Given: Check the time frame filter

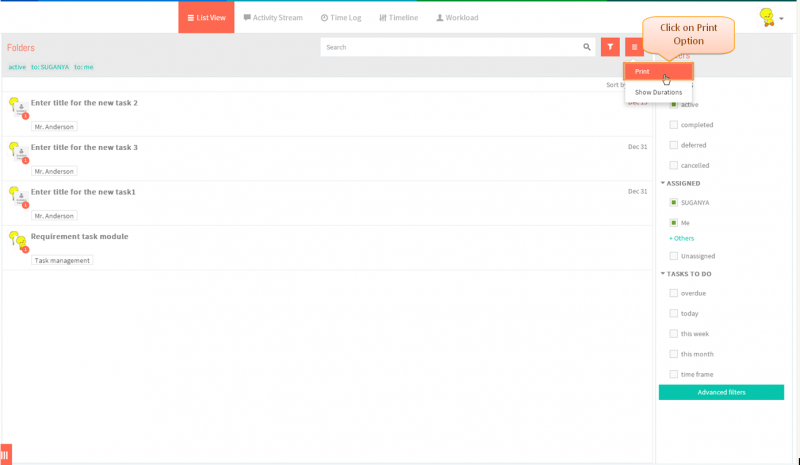Looking at the screenshot, I should point(673,374).
